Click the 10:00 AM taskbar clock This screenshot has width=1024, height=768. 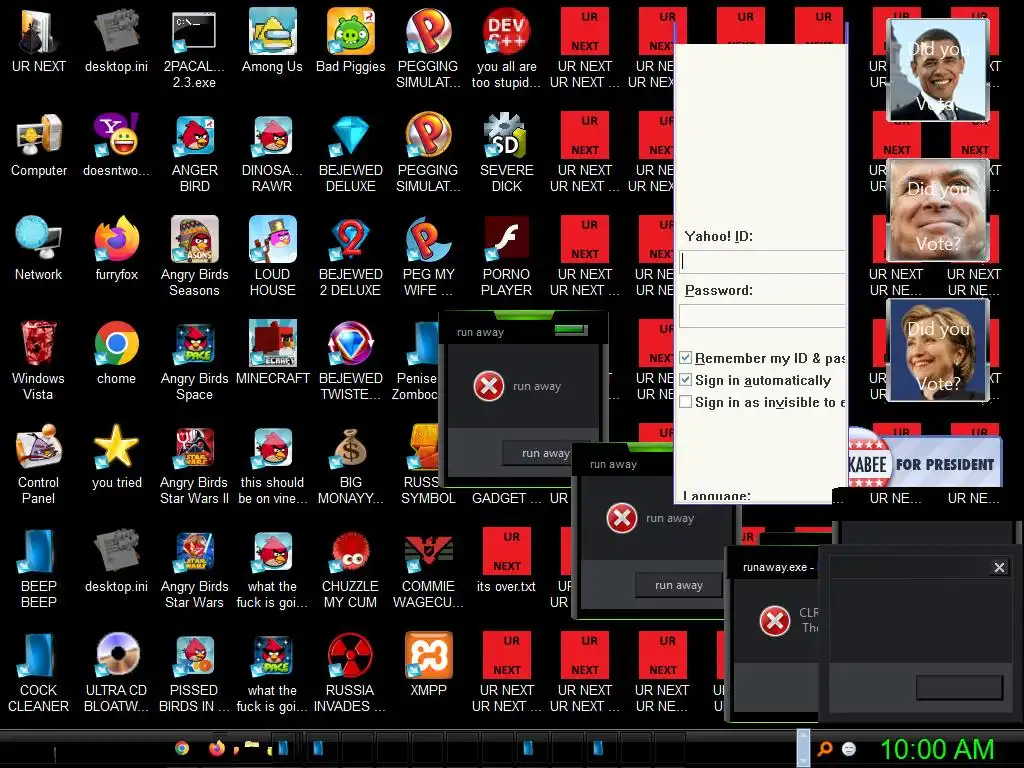pyautogui.click(x=937, y=749)
